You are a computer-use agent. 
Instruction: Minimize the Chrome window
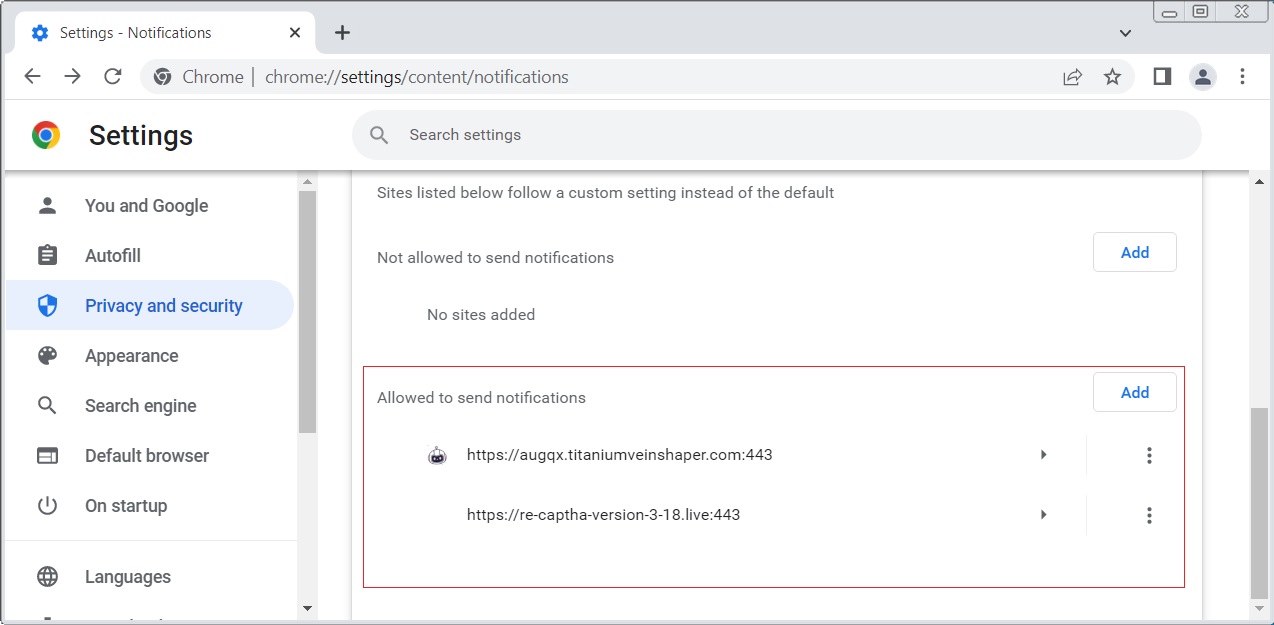click(1168, 12)
